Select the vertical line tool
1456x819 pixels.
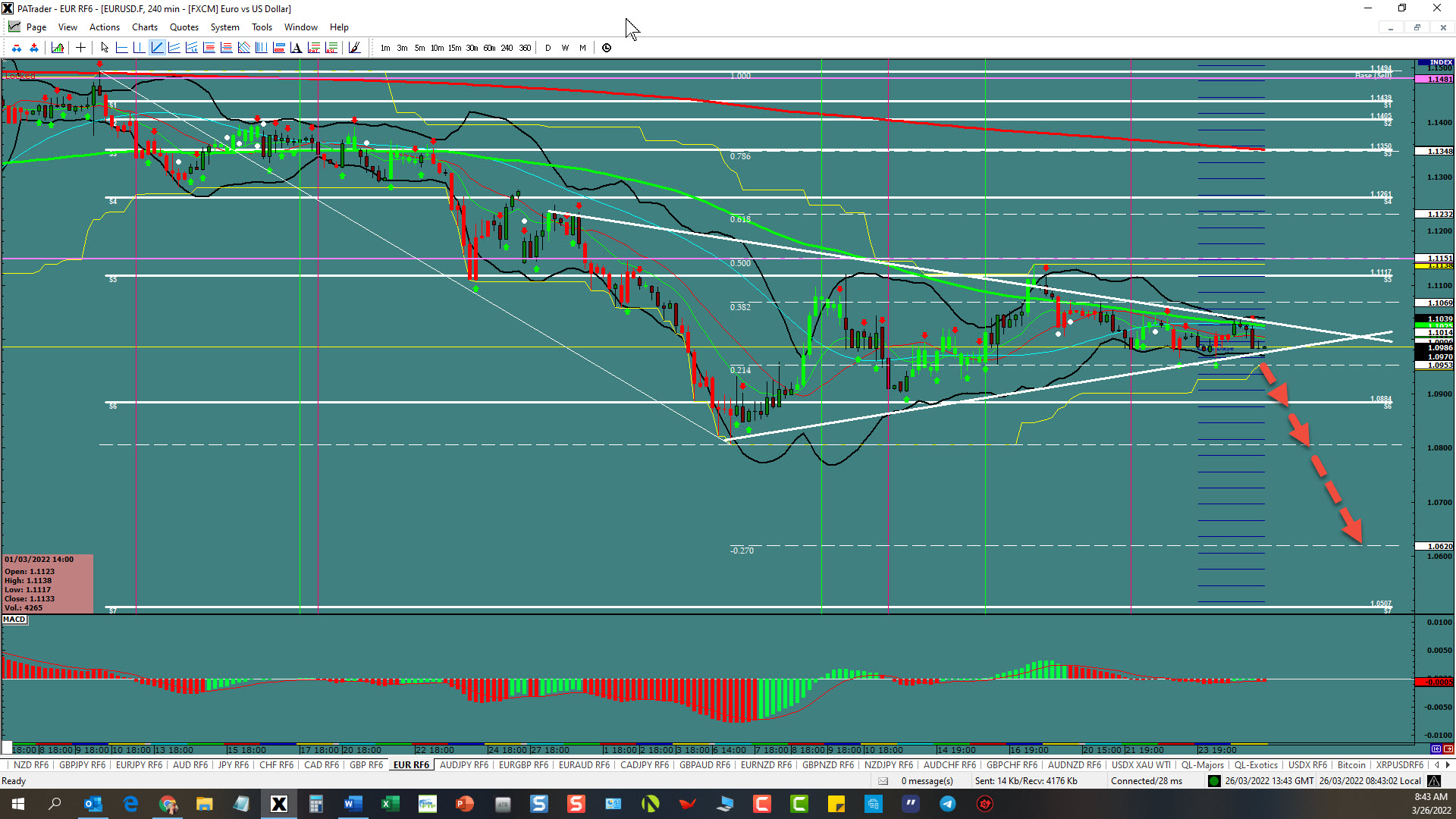(x=139, y=48)
